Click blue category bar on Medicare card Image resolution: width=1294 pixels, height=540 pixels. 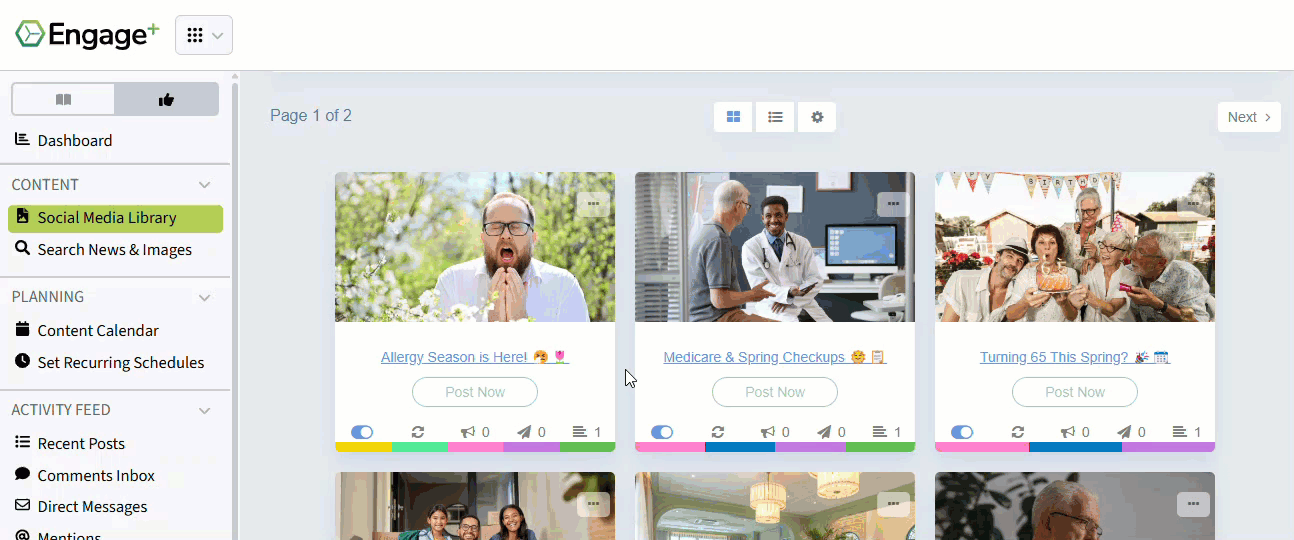point(740,447)
